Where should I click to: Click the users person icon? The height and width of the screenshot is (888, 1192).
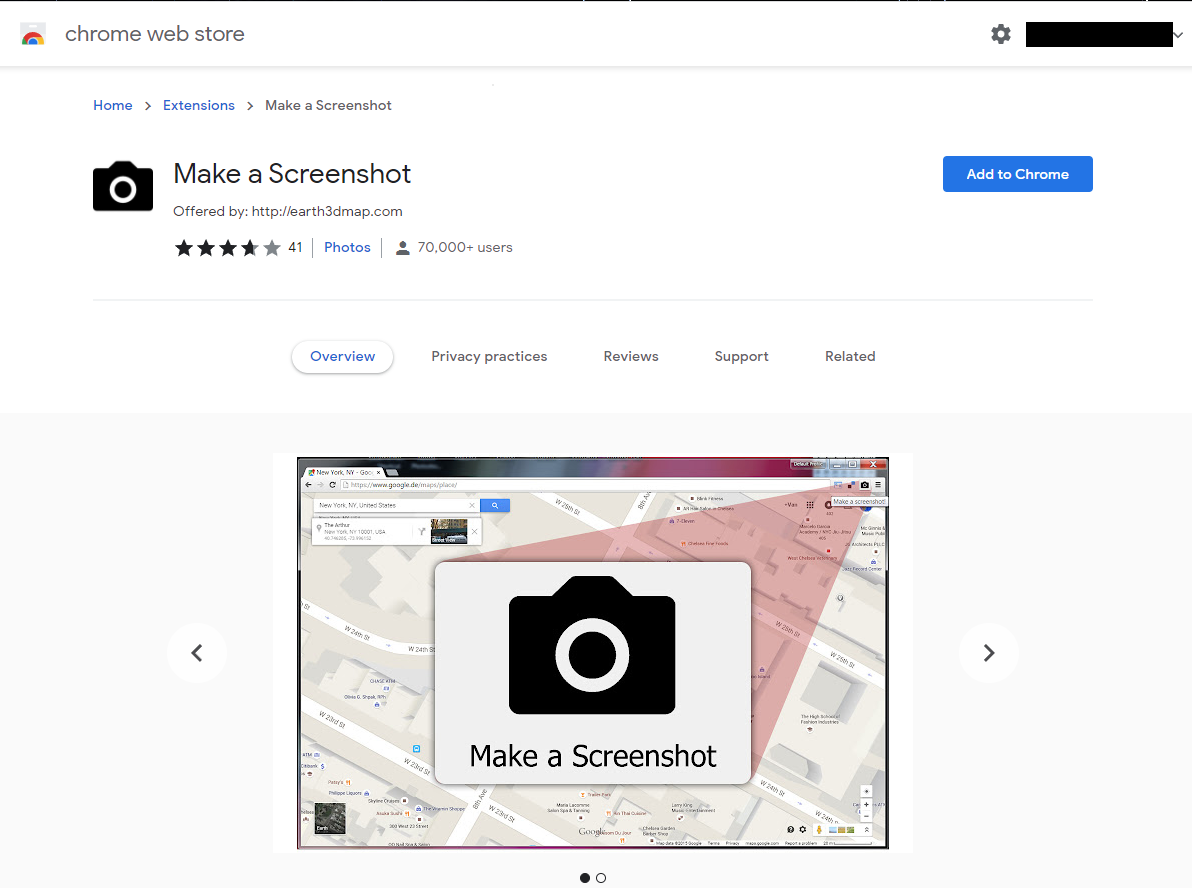click(x=403, y=248)
